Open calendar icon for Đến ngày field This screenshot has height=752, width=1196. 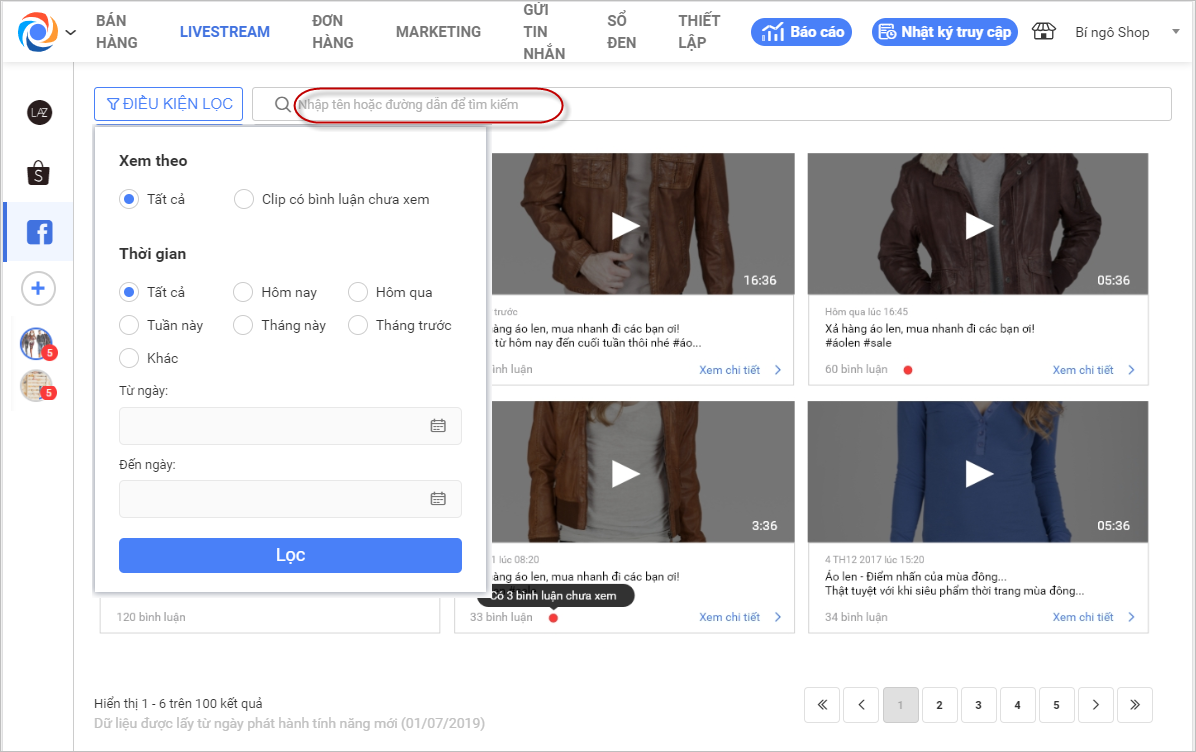438,499
